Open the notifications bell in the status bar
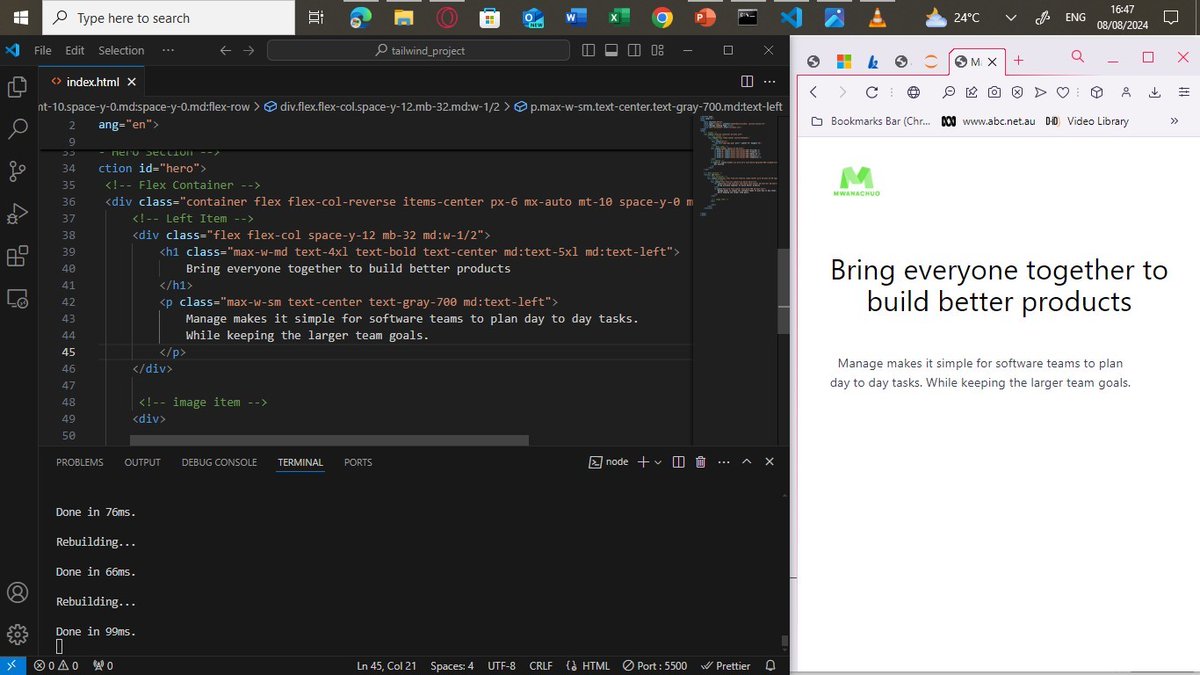Screen dimensions: 1200x675 (x=771, y=666)
